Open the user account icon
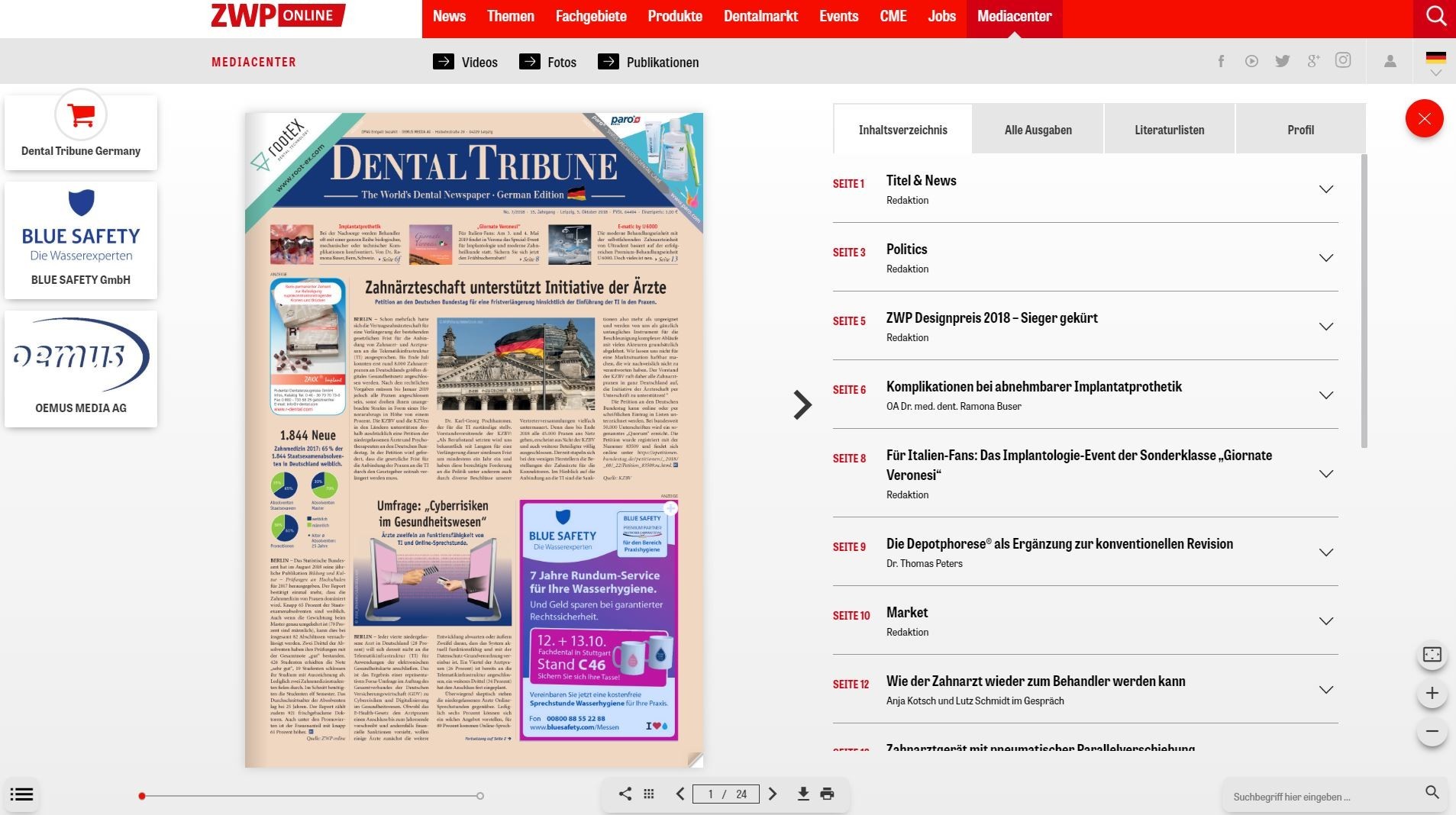This screenshot has height=815, width=1456. tap(1390, 61)
